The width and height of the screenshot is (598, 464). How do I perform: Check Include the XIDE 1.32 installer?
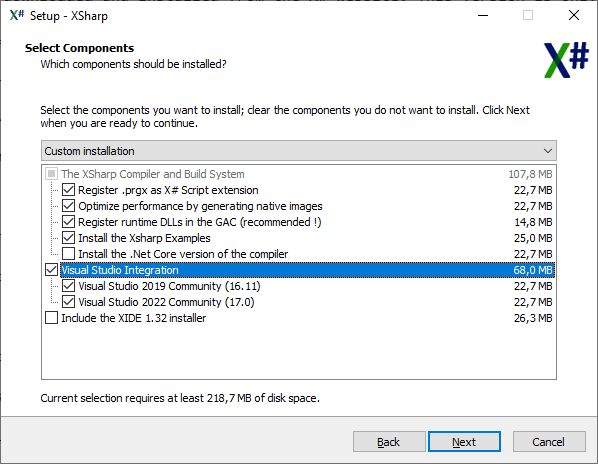click(51, 318)
